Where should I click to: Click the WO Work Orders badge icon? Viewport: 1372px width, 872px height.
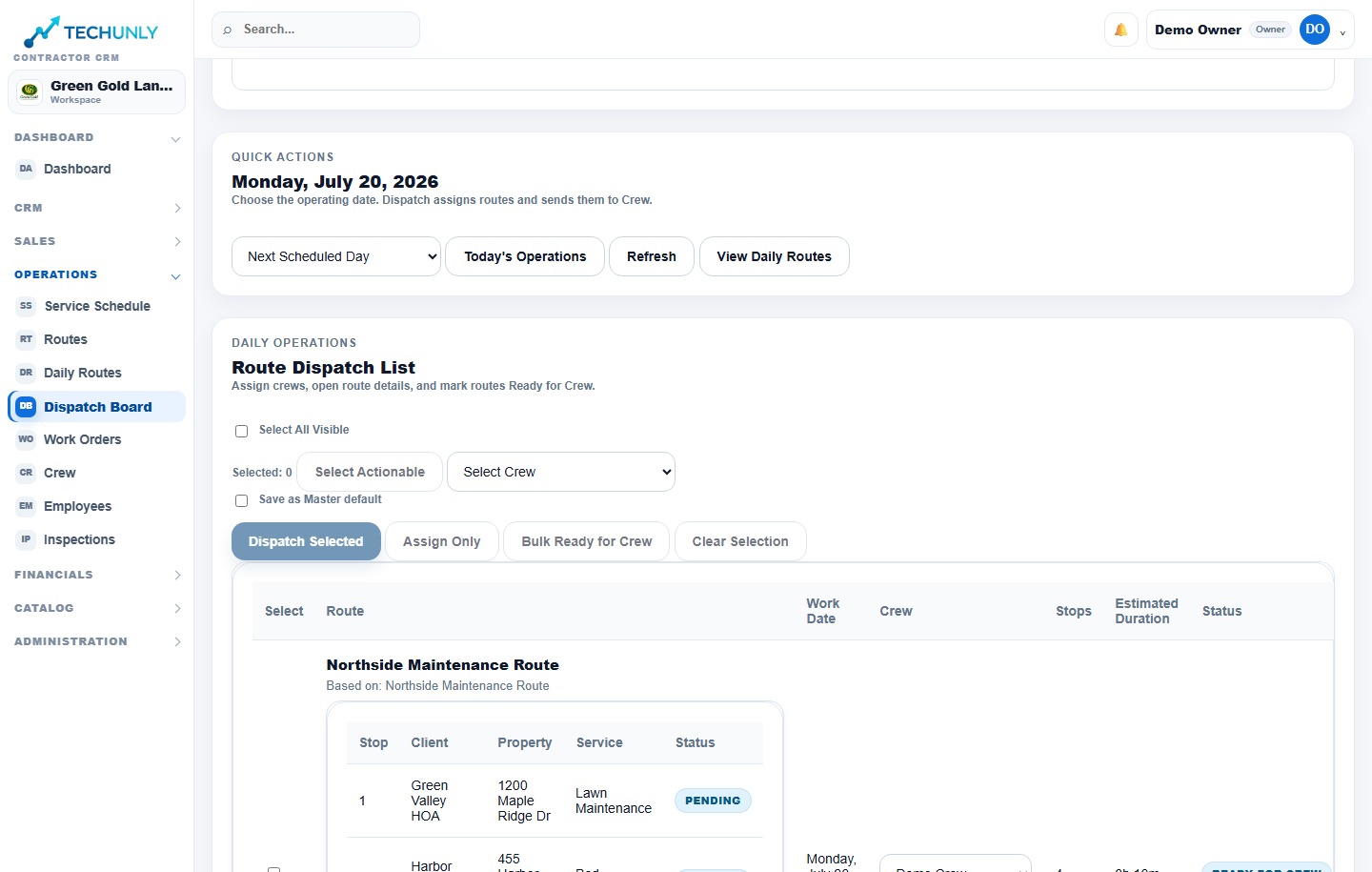pos(26,439)
